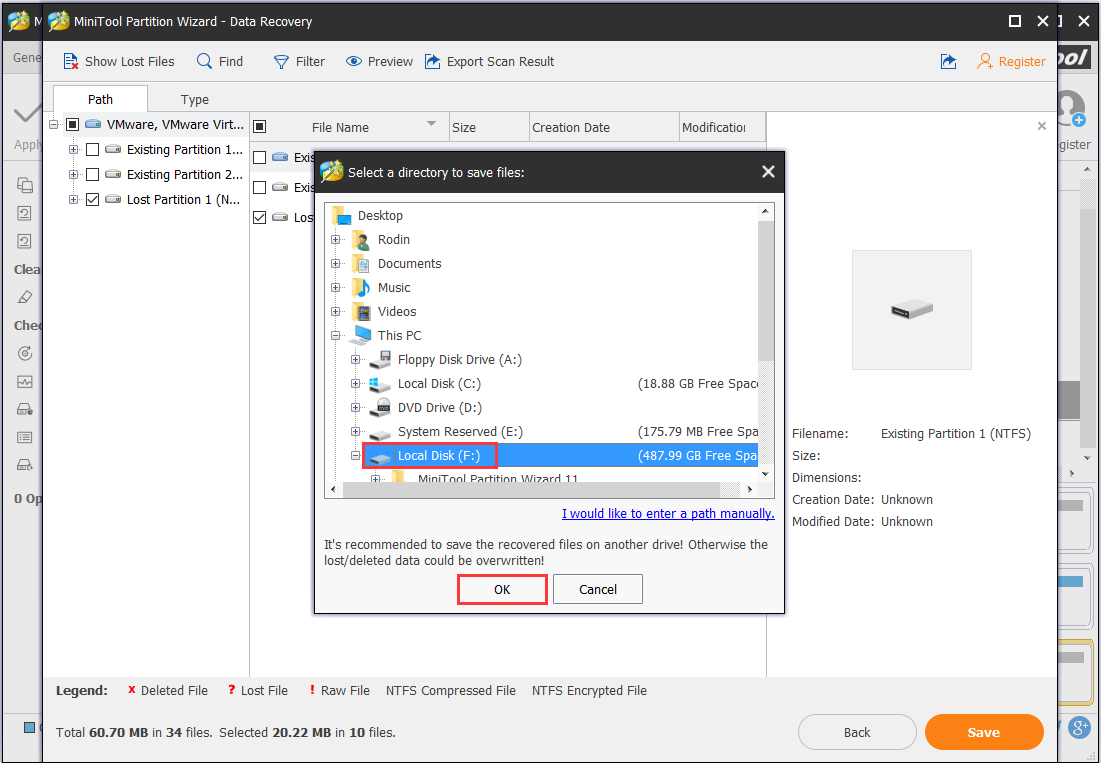Image resolution: width=1101 pixels, height=763 pixels.
Task: Click the Preview eye icon
Action: pyautogui.click(x=354, y=61)
